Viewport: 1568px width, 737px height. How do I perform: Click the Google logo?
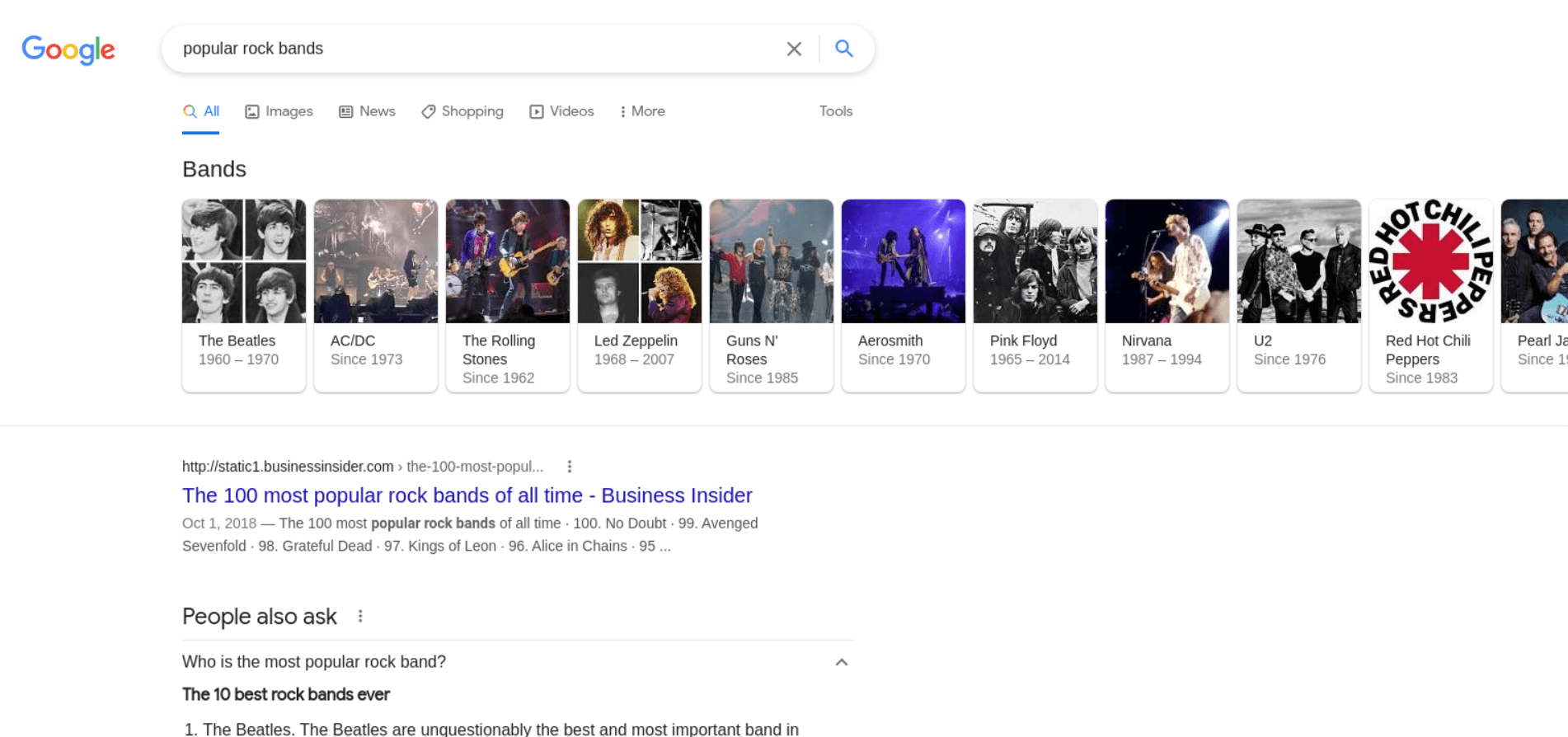[x=68, y=49]
